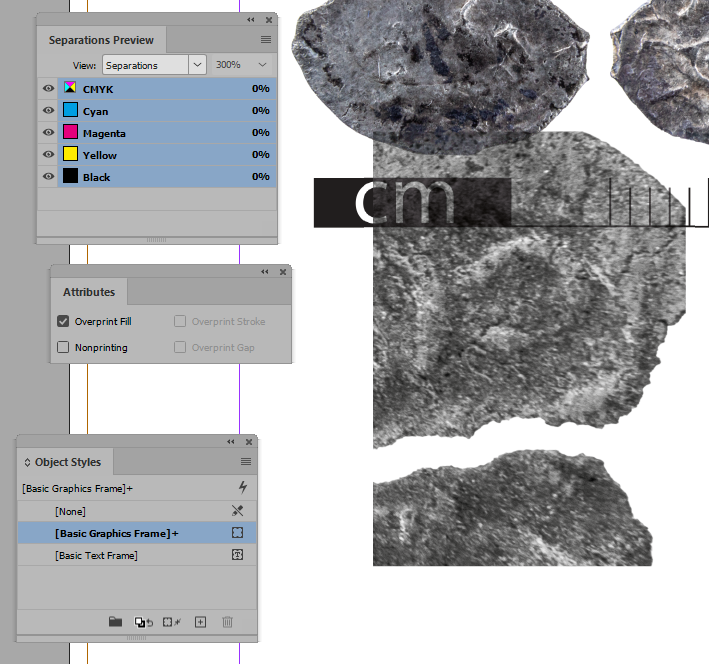Viewport: 709px width, 664px height.
Task: Cycle the Object Styles panel view arrows
Action: pos(27,462)
